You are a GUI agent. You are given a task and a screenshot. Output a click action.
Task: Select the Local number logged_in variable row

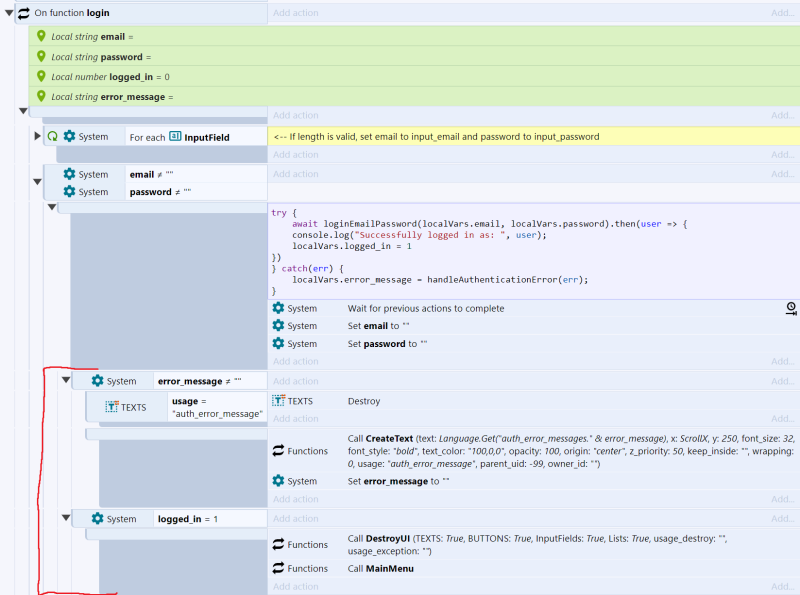pos(414,77)
